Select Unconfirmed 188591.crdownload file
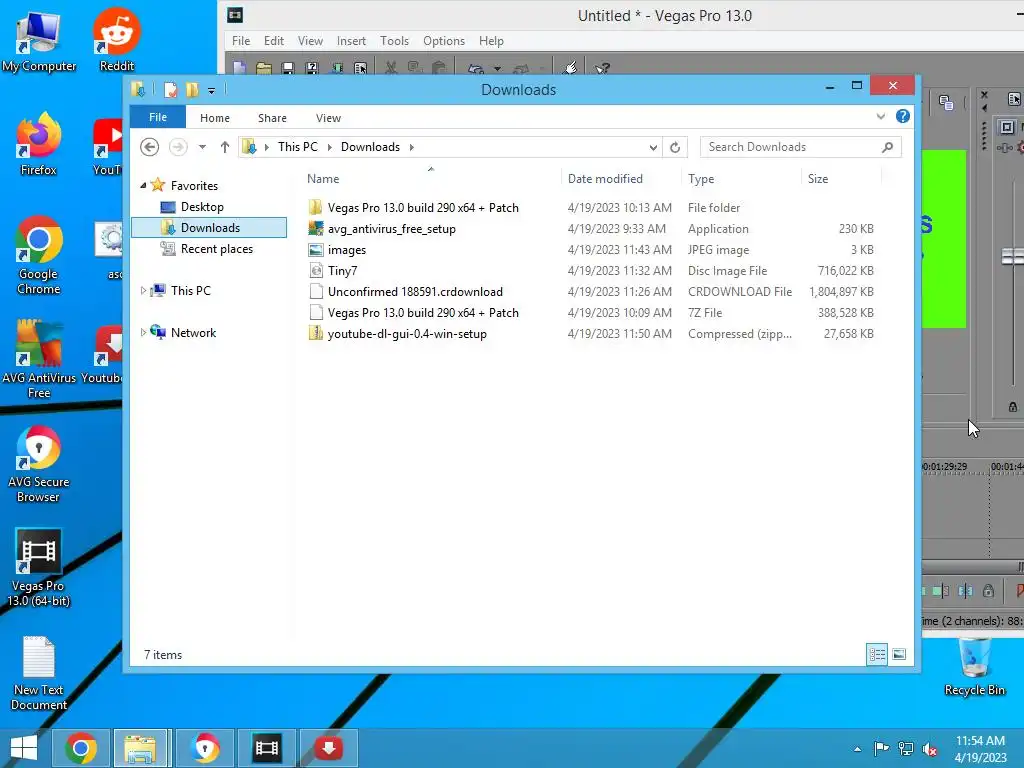1024x768 pixels. pyautogui.click(x=415, y=291)
